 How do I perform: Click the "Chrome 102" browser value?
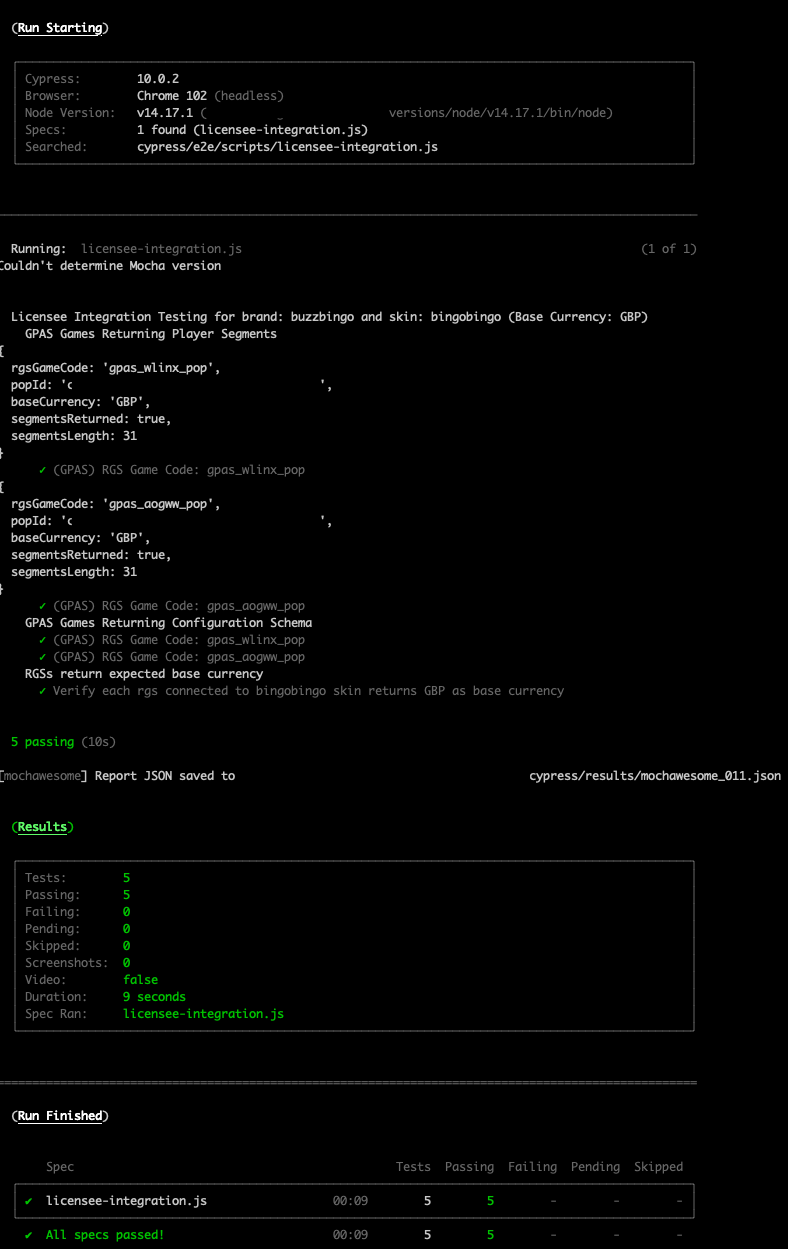click(172, 95)
